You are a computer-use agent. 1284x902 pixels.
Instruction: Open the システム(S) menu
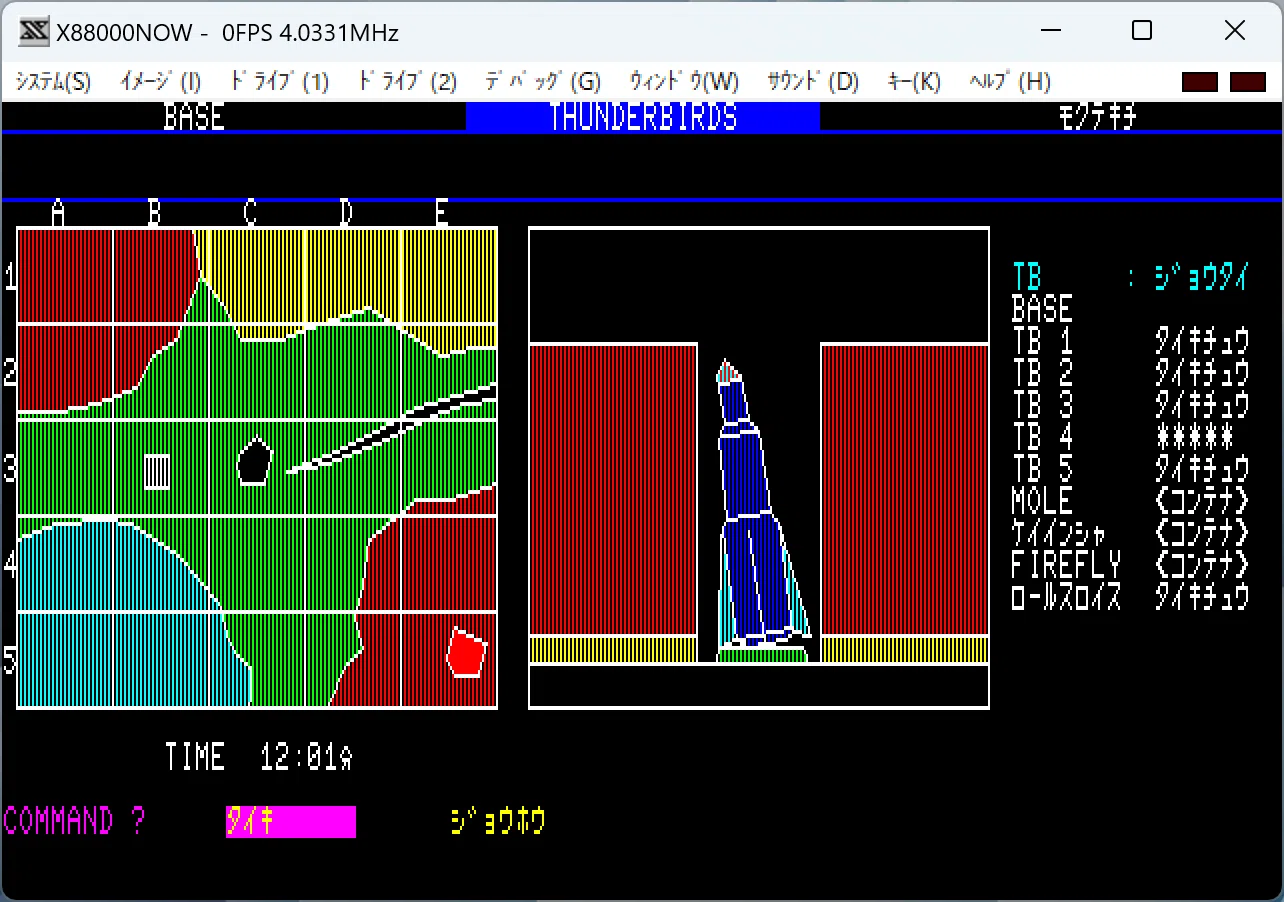[x=53, y=82]
